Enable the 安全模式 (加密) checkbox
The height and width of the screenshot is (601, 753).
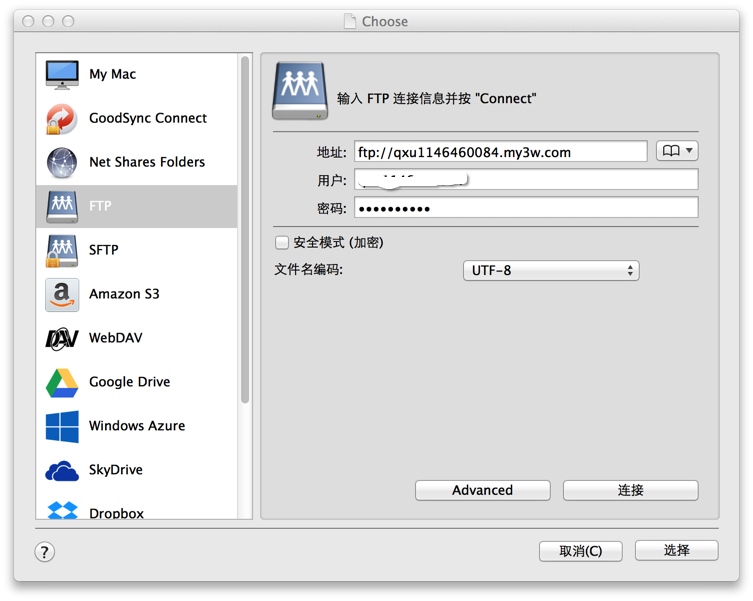(282, 243)
